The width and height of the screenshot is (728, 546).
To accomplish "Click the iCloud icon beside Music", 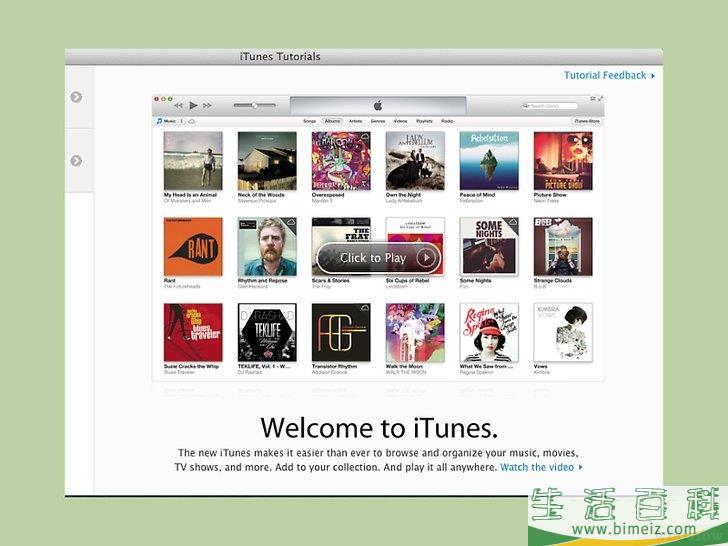I will [x=191, y=121].
